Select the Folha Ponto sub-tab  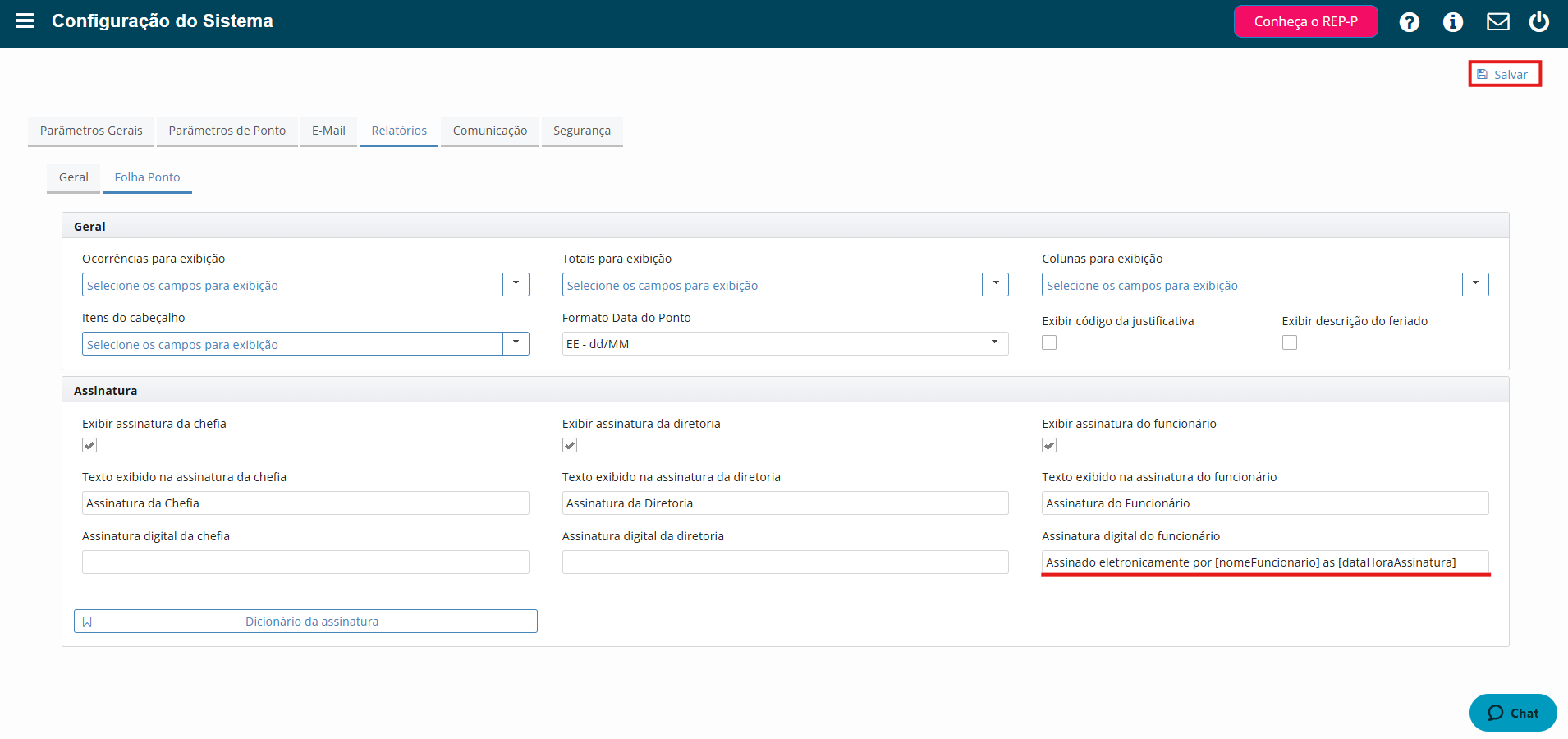coord(147,177)
